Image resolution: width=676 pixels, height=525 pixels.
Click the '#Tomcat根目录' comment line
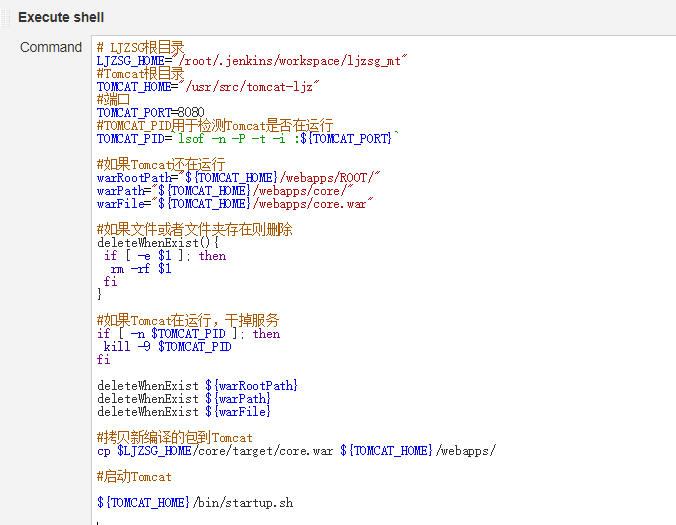tap(140, 74)
